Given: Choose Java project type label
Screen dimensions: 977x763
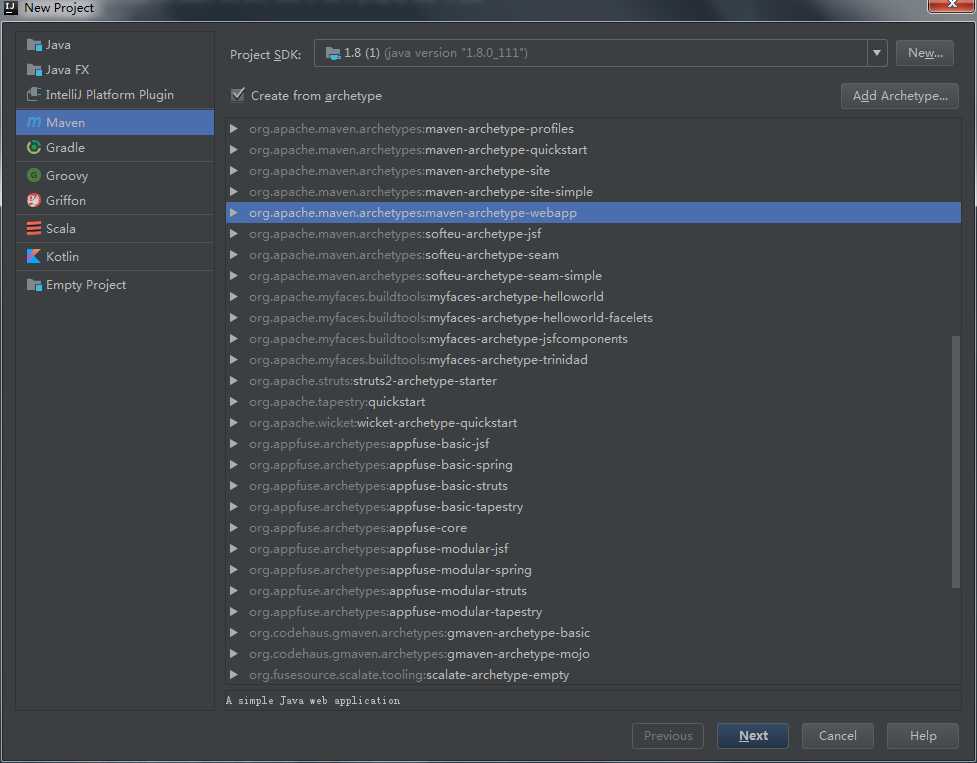Looking at the screenshot, I should pyautogui.click(x=58, y=45).
